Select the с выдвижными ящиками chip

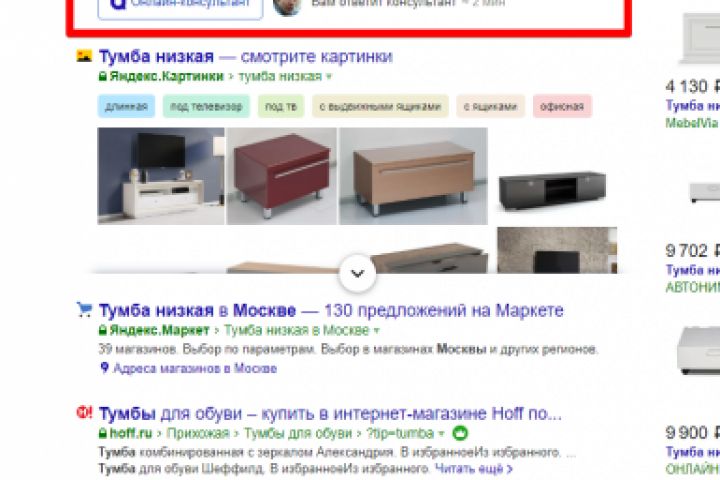coord(380,107)
